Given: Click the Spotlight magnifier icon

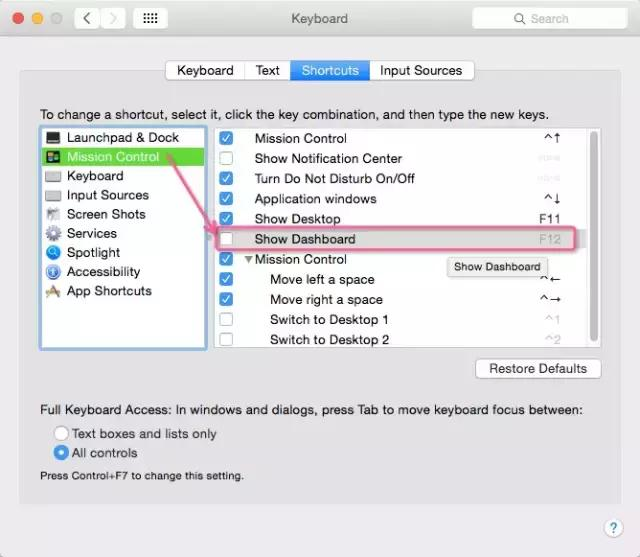Looking at the screenshot, I should point(53,253).
